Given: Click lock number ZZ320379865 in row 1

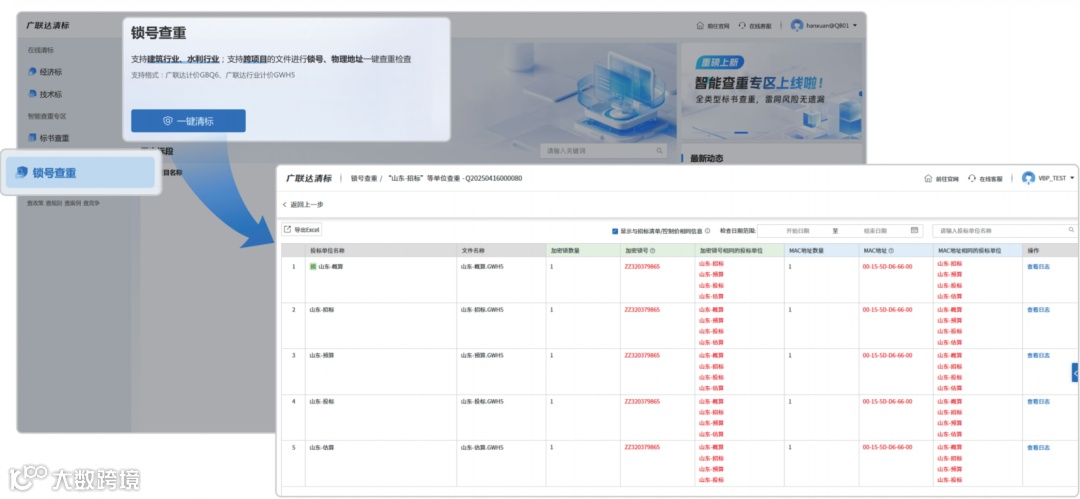Looking at the screenshot, I should (x=642, y=266).
